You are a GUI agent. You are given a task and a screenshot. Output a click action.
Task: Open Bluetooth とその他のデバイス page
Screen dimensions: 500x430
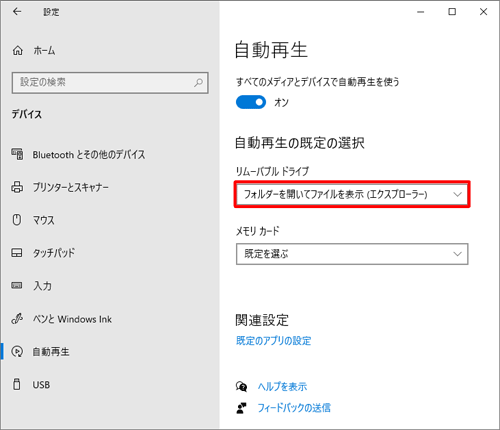(x=89, y=155)
